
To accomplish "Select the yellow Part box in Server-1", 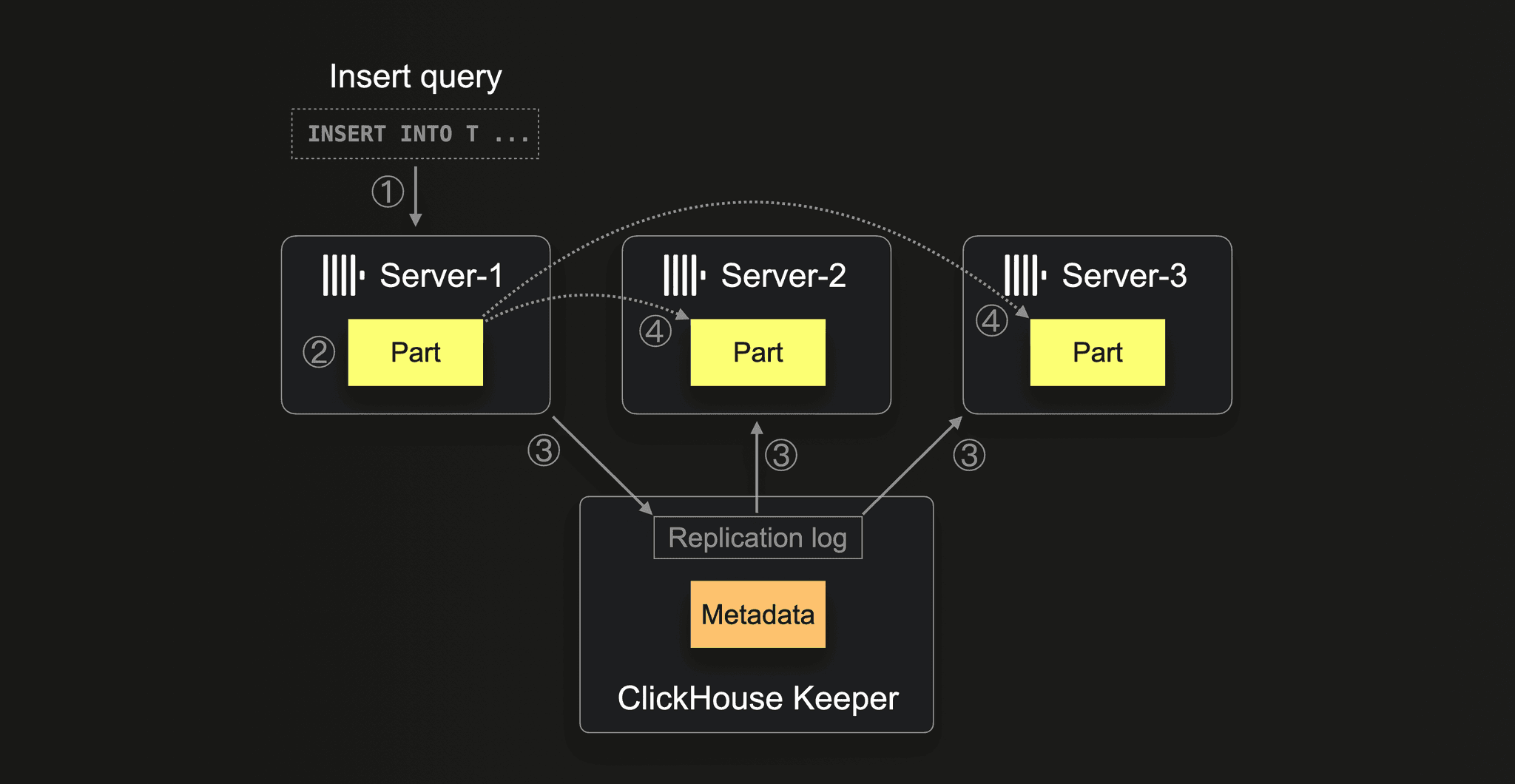I will (x=415, y=352).
